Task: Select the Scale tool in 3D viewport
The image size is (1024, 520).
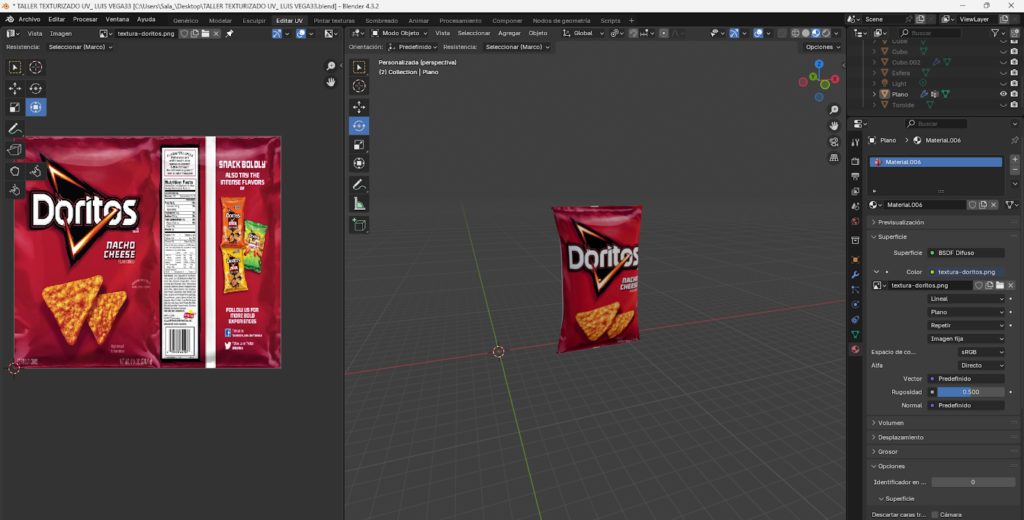Action: pyautogui.click(x=359, y=144)
